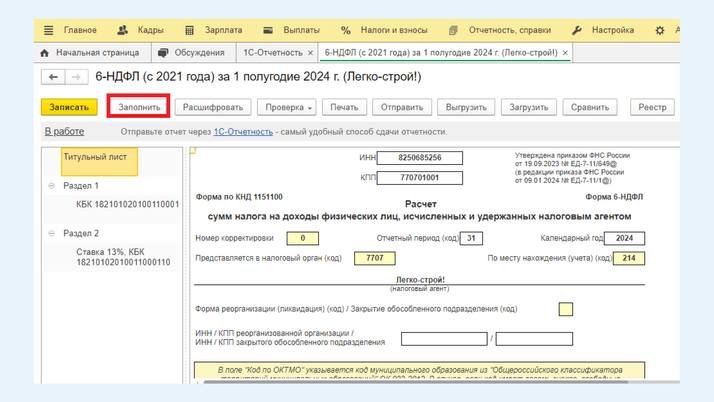Image resolution: width=714 pixels, height=402 pixels.
Task: Click the Зарплата calculator icon
Action: pos(189,31)
